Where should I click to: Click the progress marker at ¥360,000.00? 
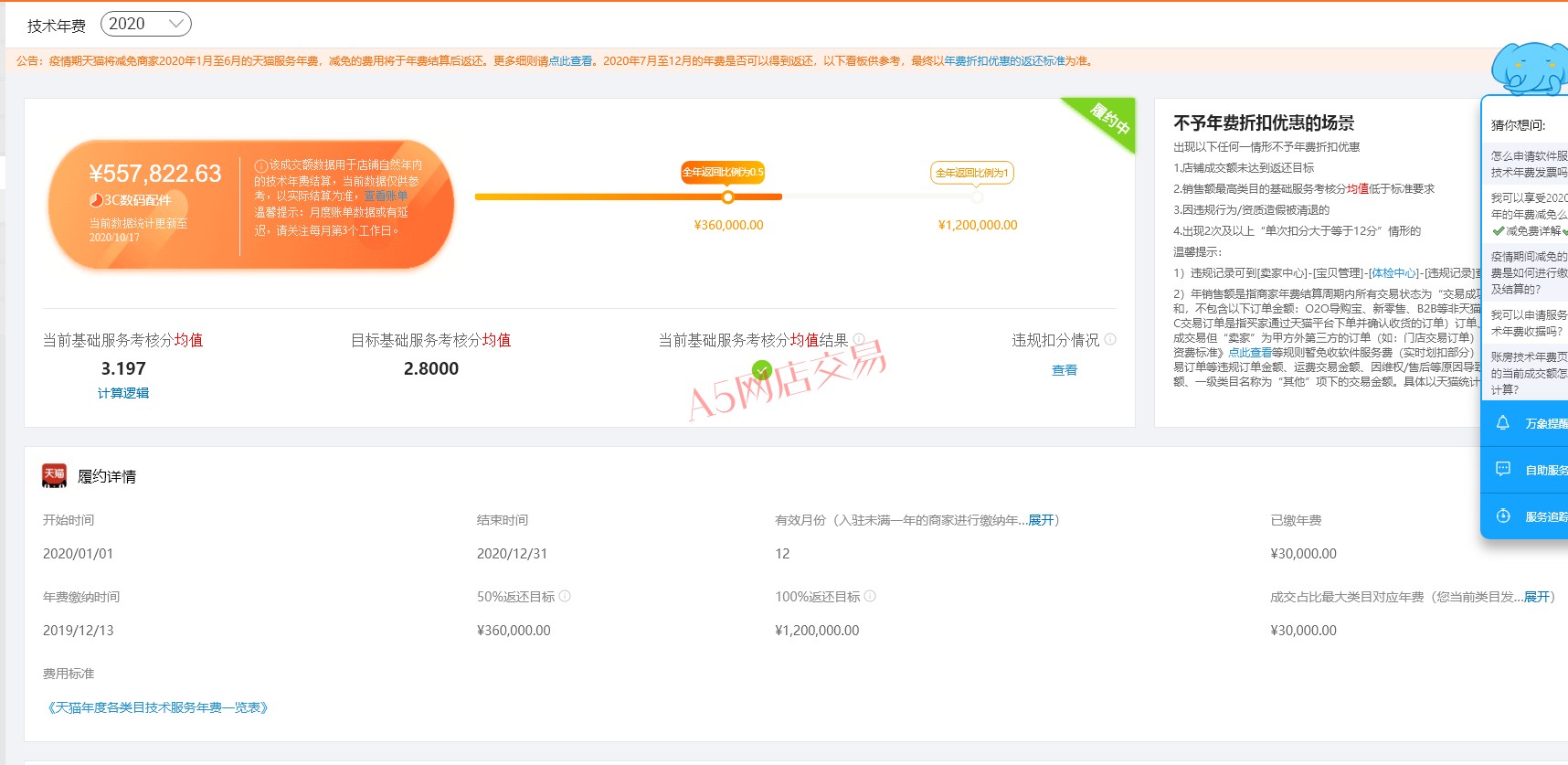727,197
